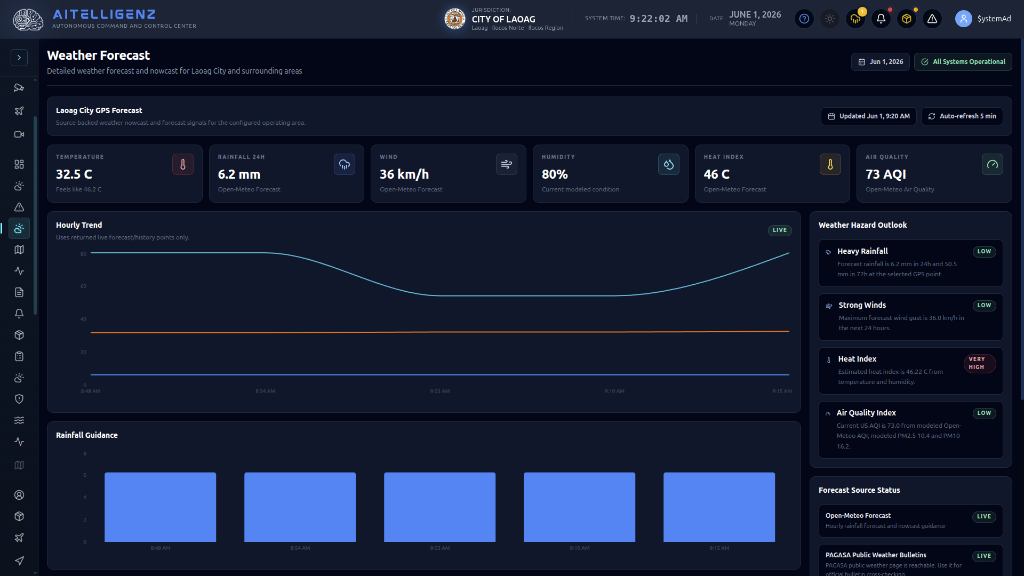This screenshot has height=576, width=1024.
Task: Click the 9:03 AM rainfall bar
Action: pyautogui.click(x=440, y=507)
